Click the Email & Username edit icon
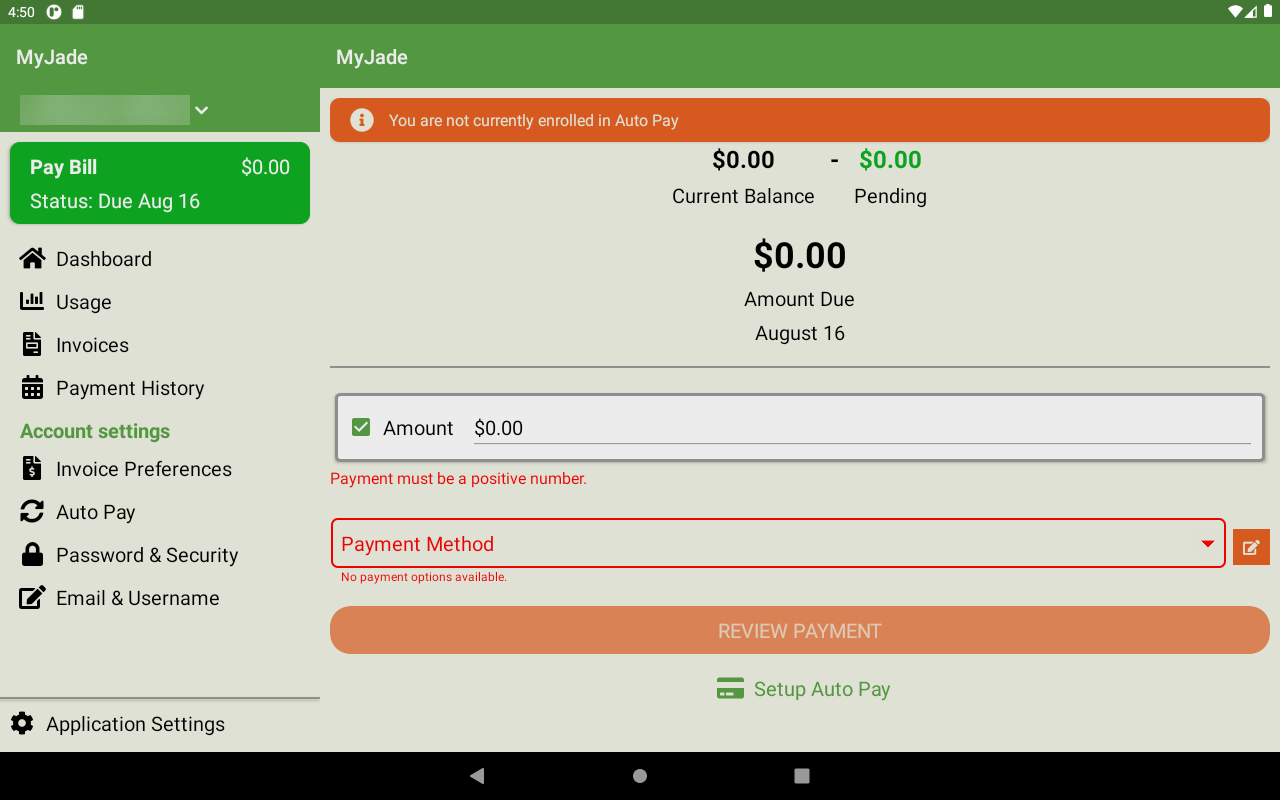 (x=32, y=598)
